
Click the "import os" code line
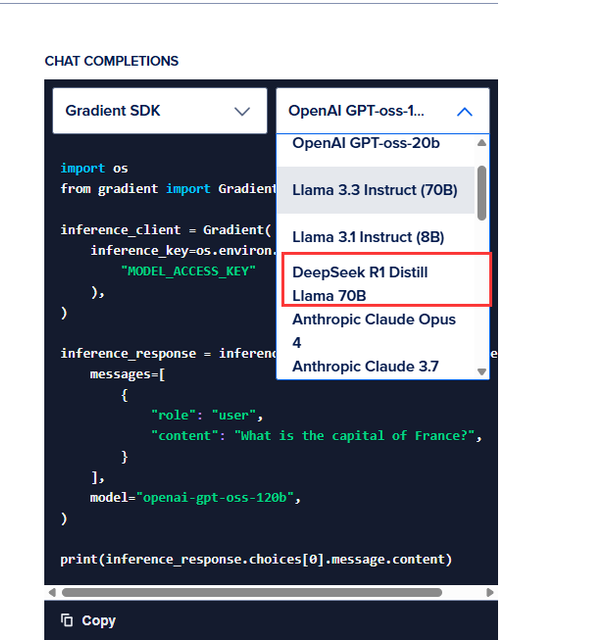click(94, 168)
